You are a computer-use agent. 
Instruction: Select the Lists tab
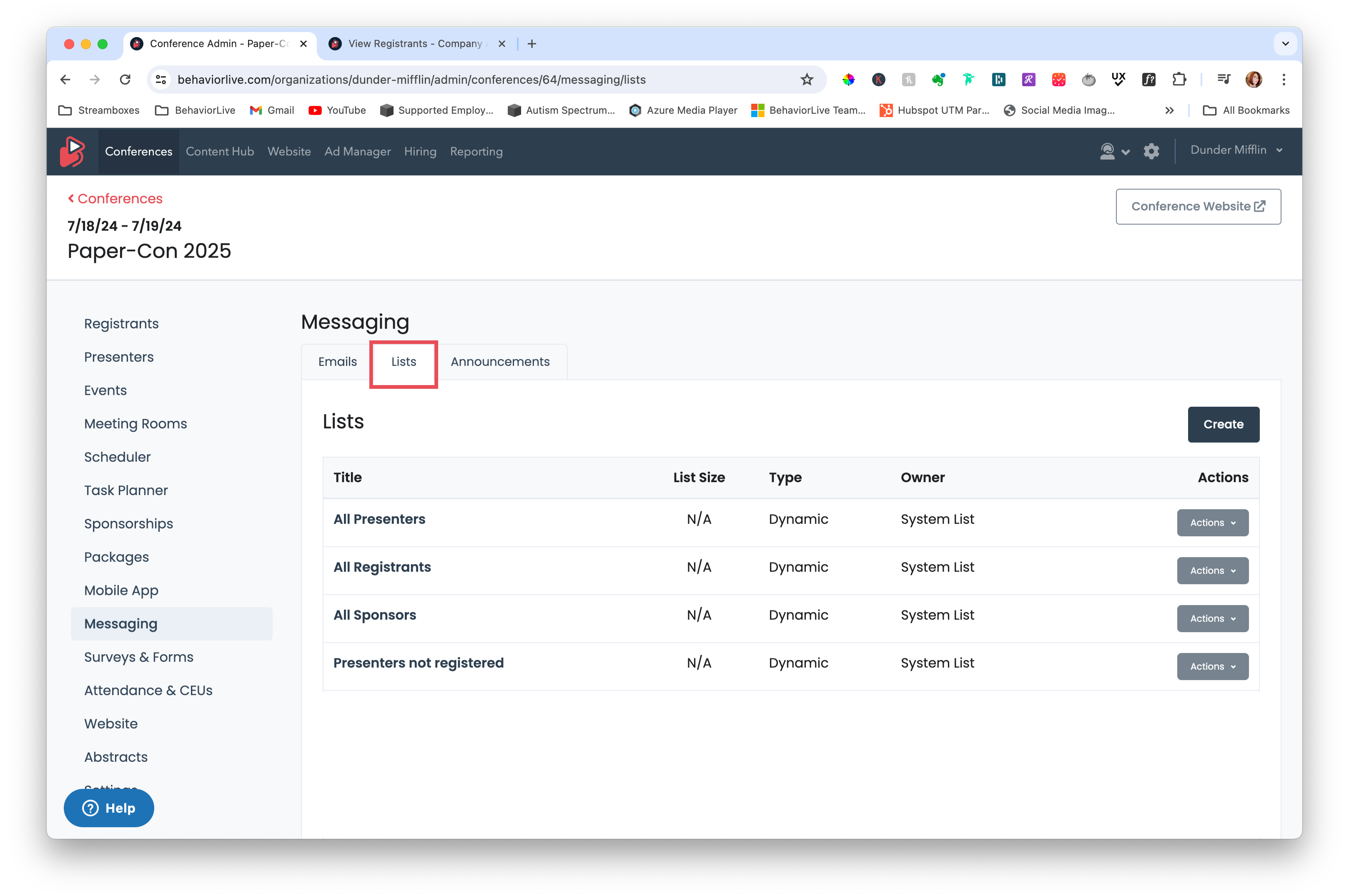pos(404,362)
